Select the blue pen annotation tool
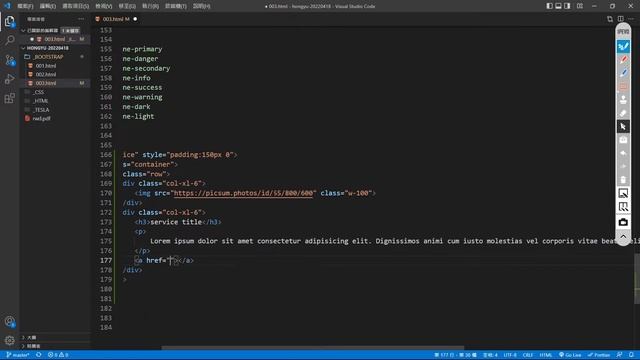Screen dimensions: 640x360 pos(623,73)
